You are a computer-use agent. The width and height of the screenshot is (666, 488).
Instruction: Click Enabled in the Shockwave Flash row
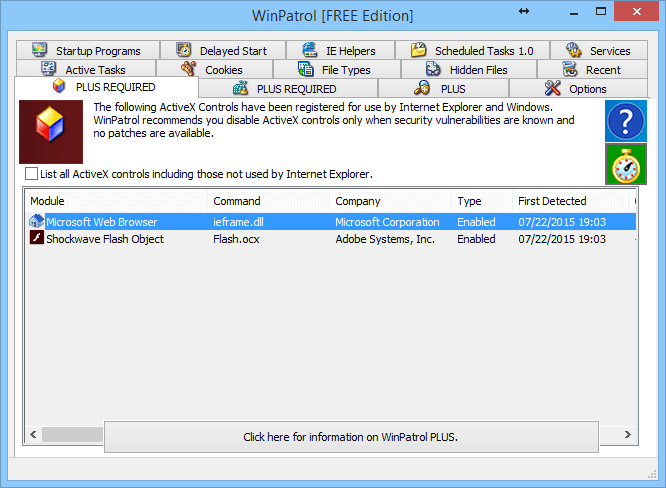[x=476, y=239]
